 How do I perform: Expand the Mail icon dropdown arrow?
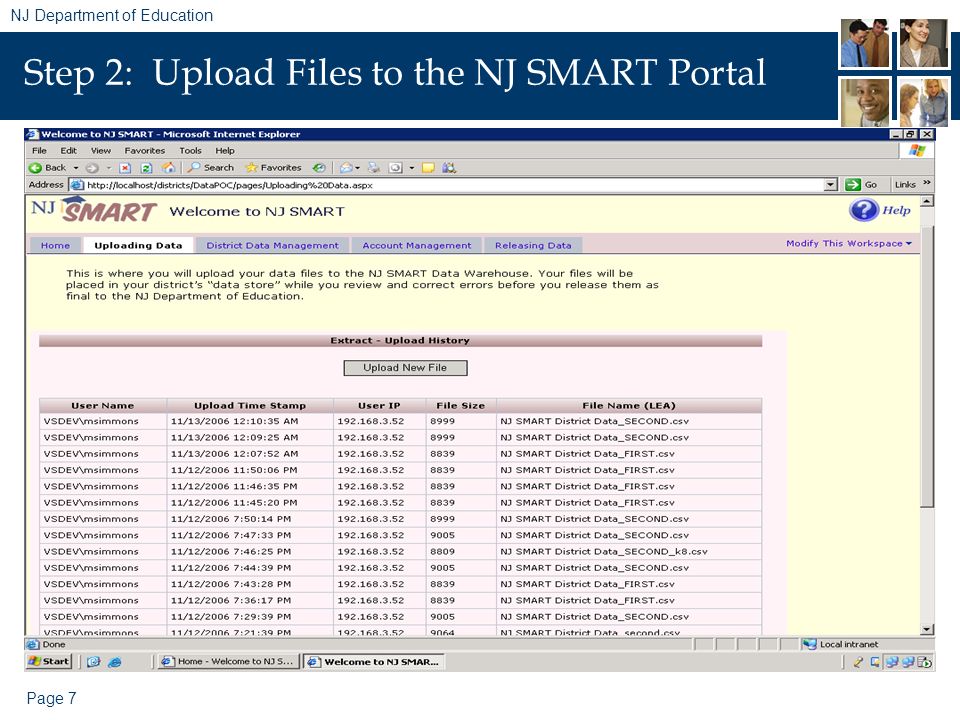tap(358, 168)
